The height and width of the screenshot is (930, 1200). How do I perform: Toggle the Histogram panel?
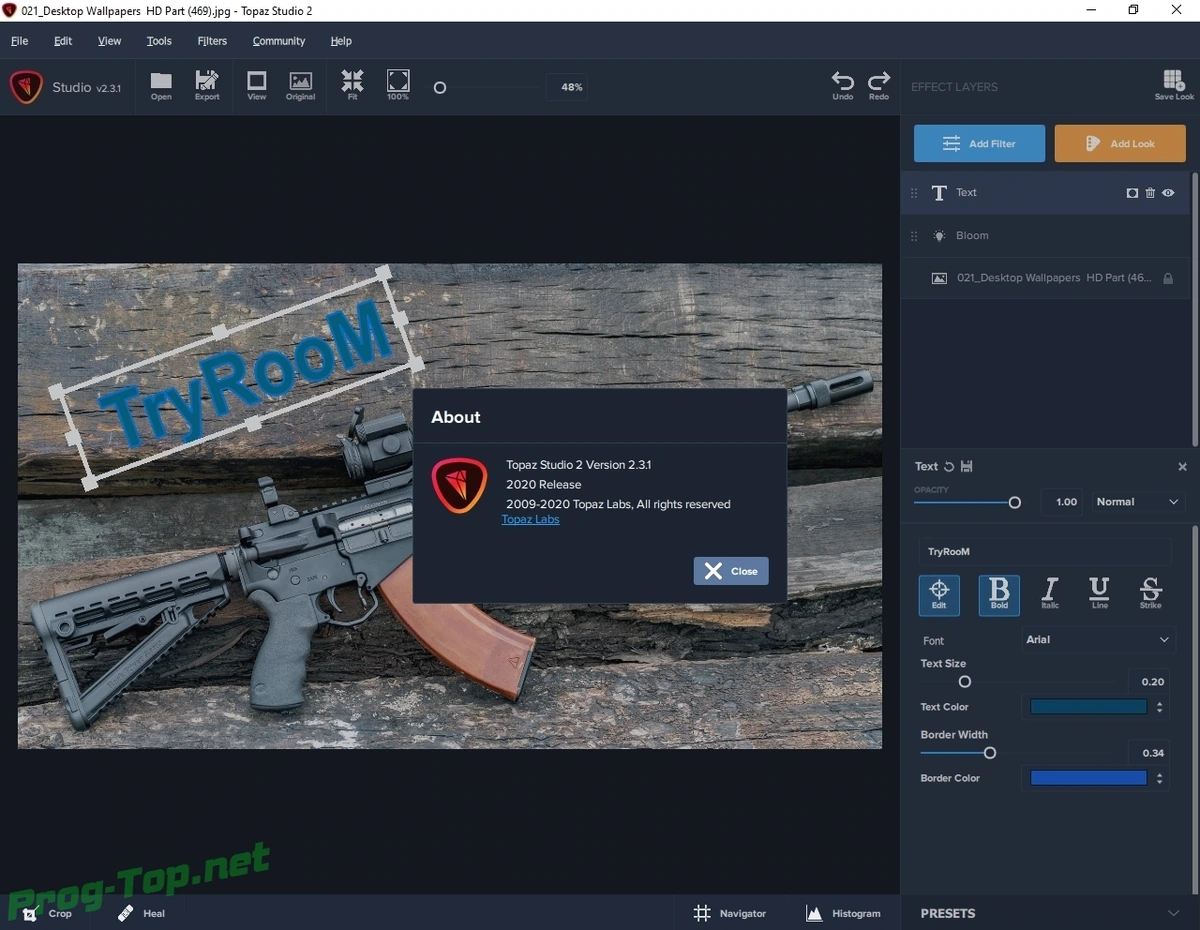pyautogui.click(x=843, y=913)
